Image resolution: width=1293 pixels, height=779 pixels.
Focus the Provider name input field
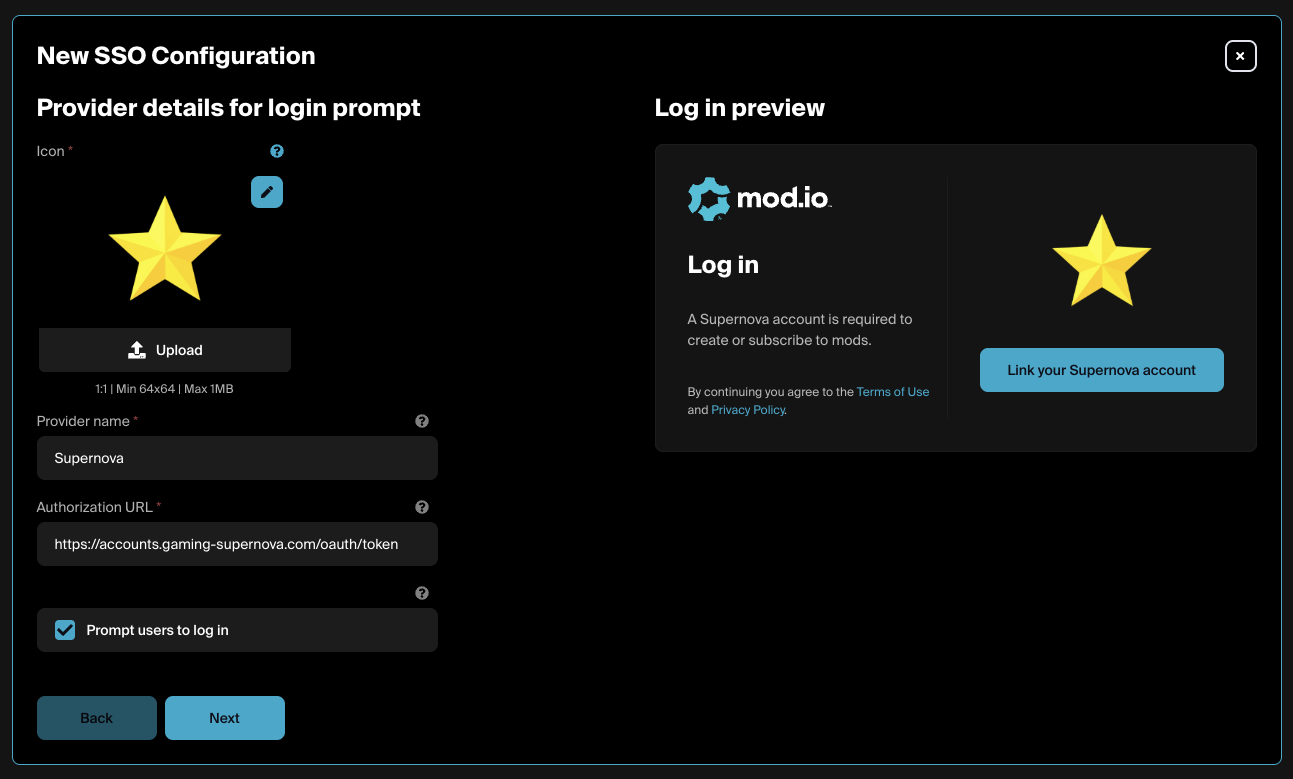tap(237, 458)
